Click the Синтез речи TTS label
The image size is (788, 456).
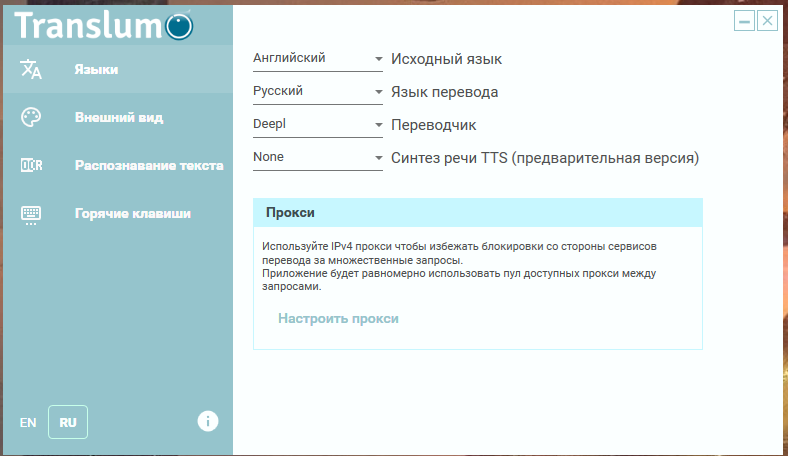click(x=545, y=158)
